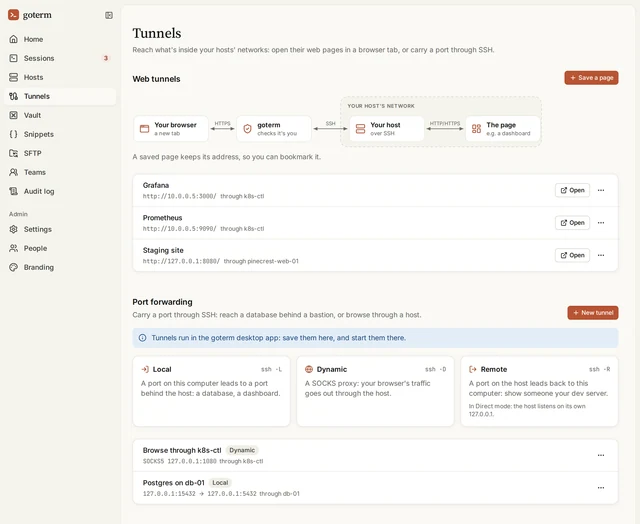640x524 pixels.
Task: Click the YOUR HOST'S NETWORK label
Action: click(x=381, y=106)
